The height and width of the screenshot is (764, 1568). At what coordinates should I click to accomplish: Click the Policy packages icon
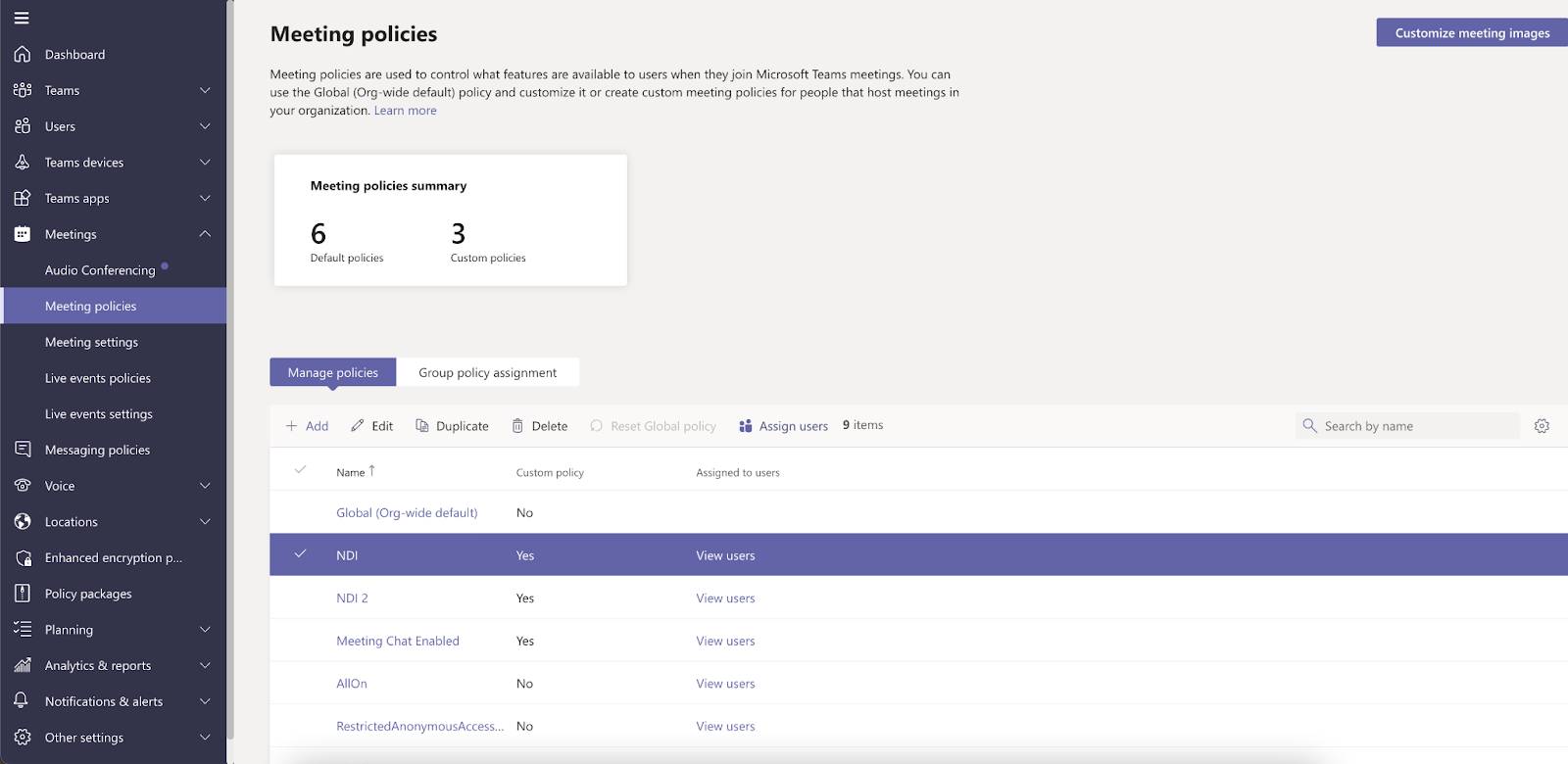(x=23, y=594)
